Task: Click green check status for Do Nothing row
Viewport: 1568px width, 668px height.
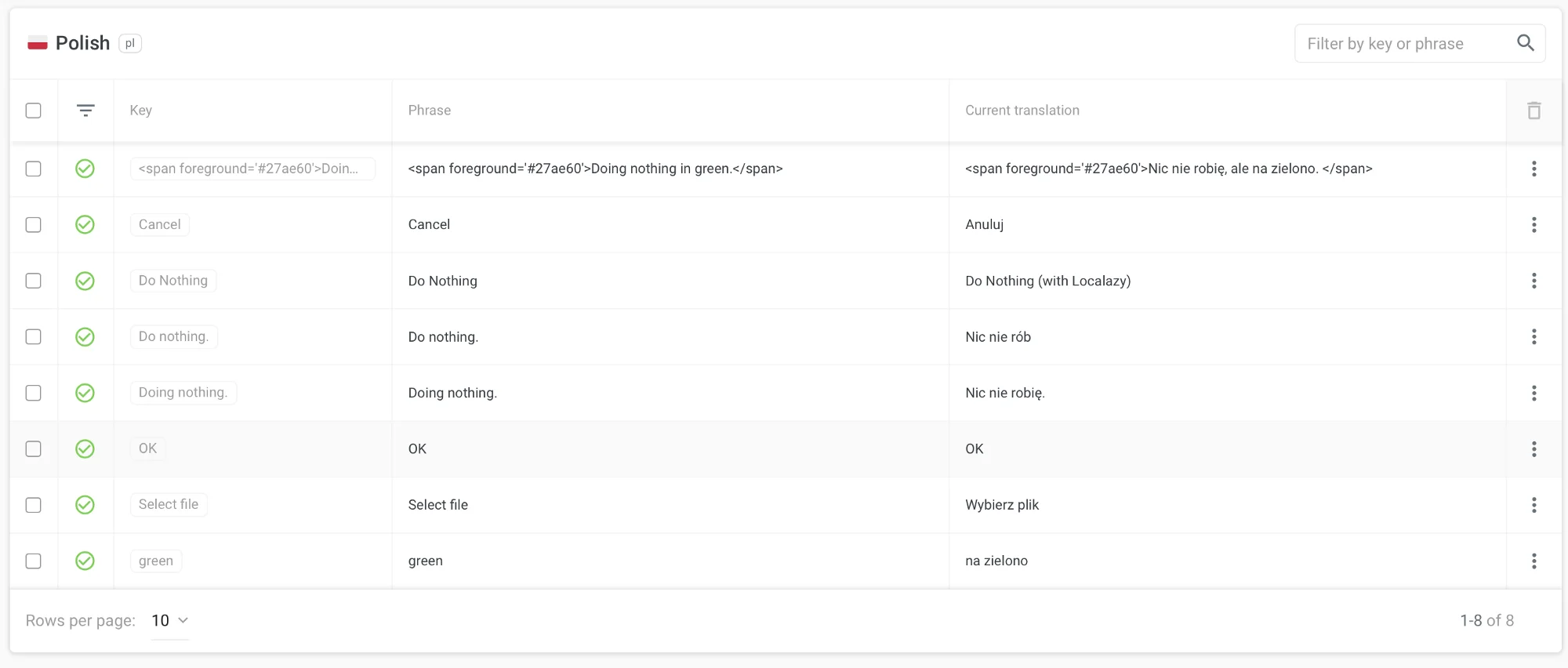Action: (x=85, y=281)
